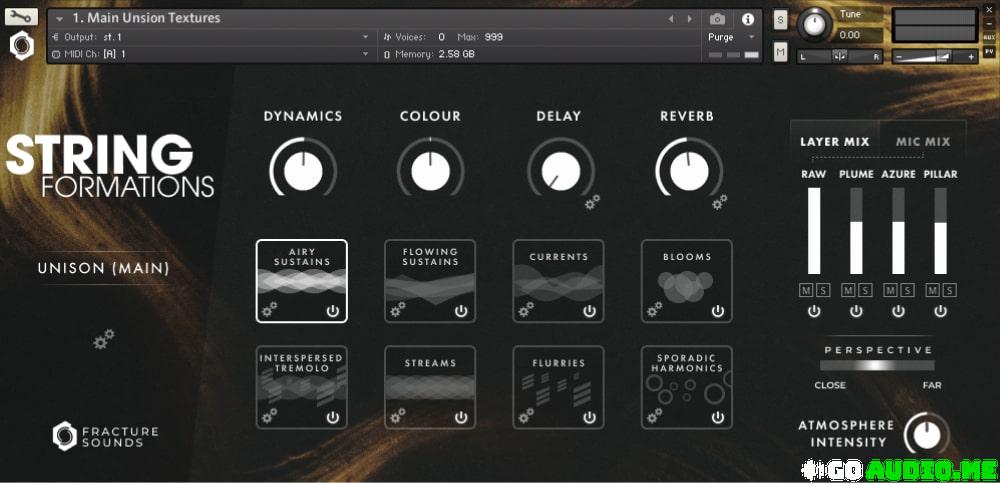Open Streams gear settings
Image resolution: width=1000 pixels, height=483 pixels.
tap(397, 416)
